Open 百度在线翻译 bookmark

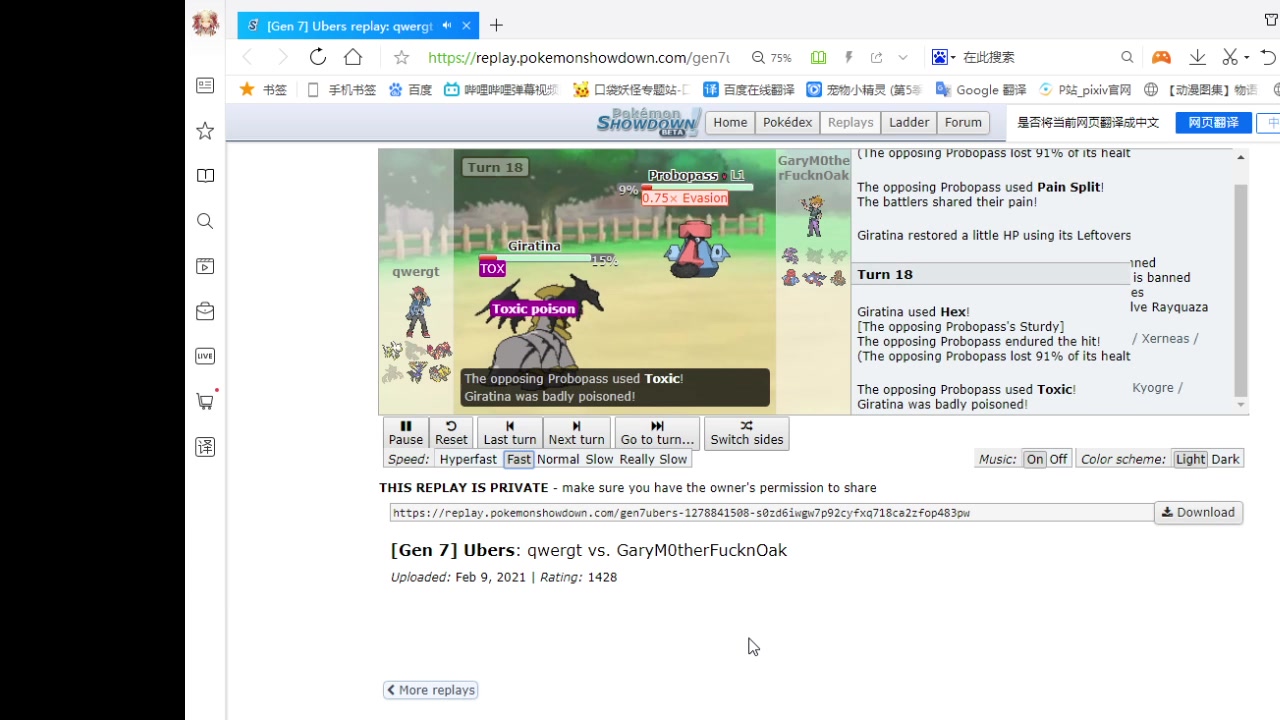click(x=749, y=89)
